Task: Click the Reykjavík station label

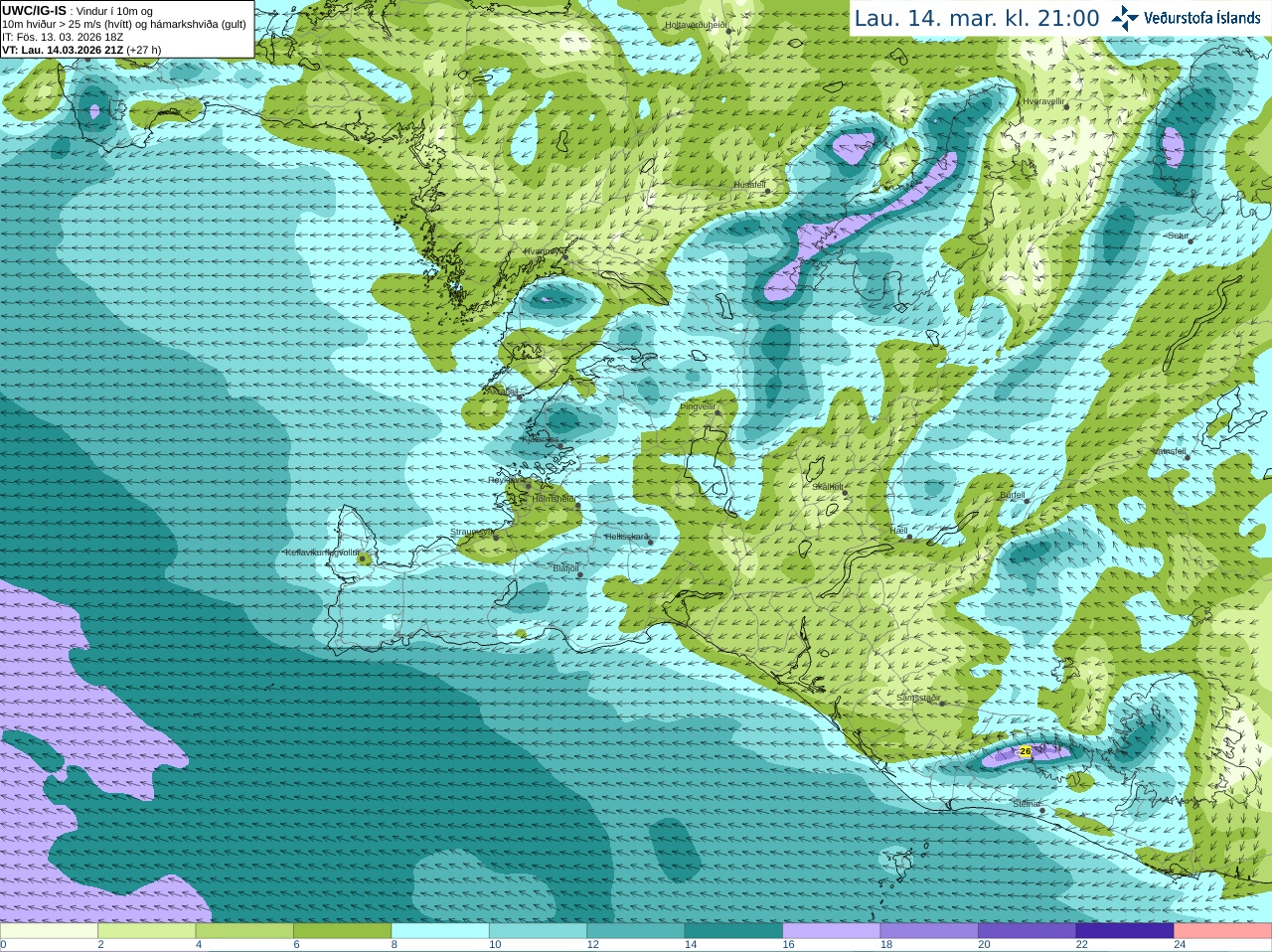Action: click(506, 480)
